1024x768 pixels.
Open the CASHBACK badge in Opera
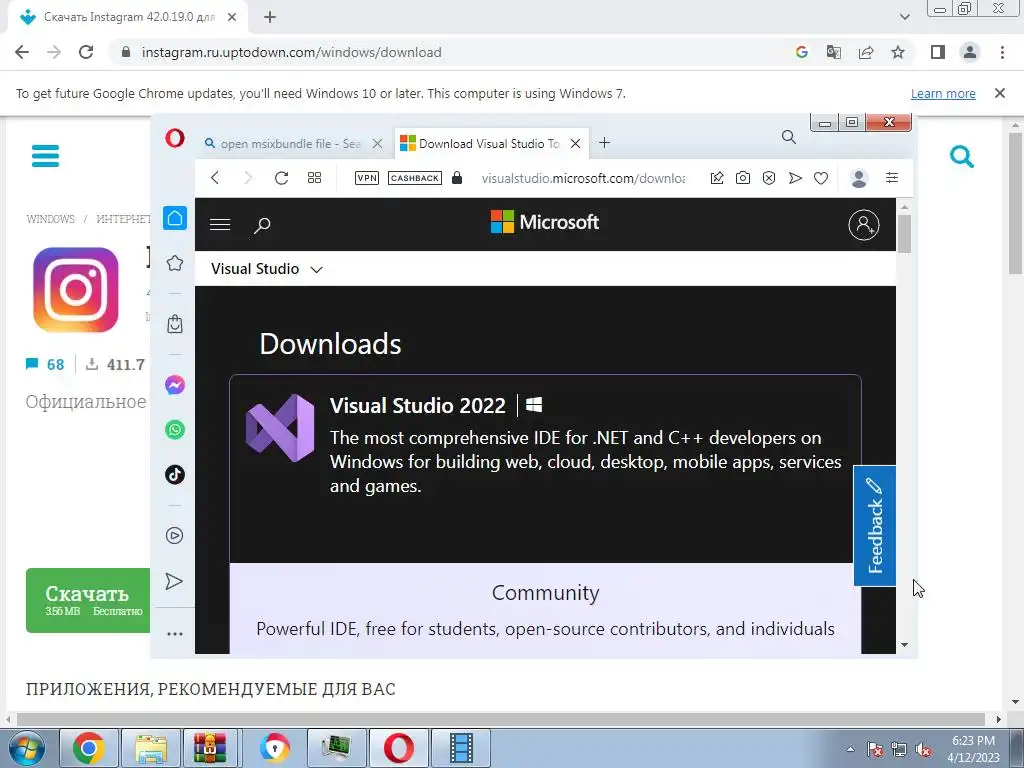pos(415,178)
